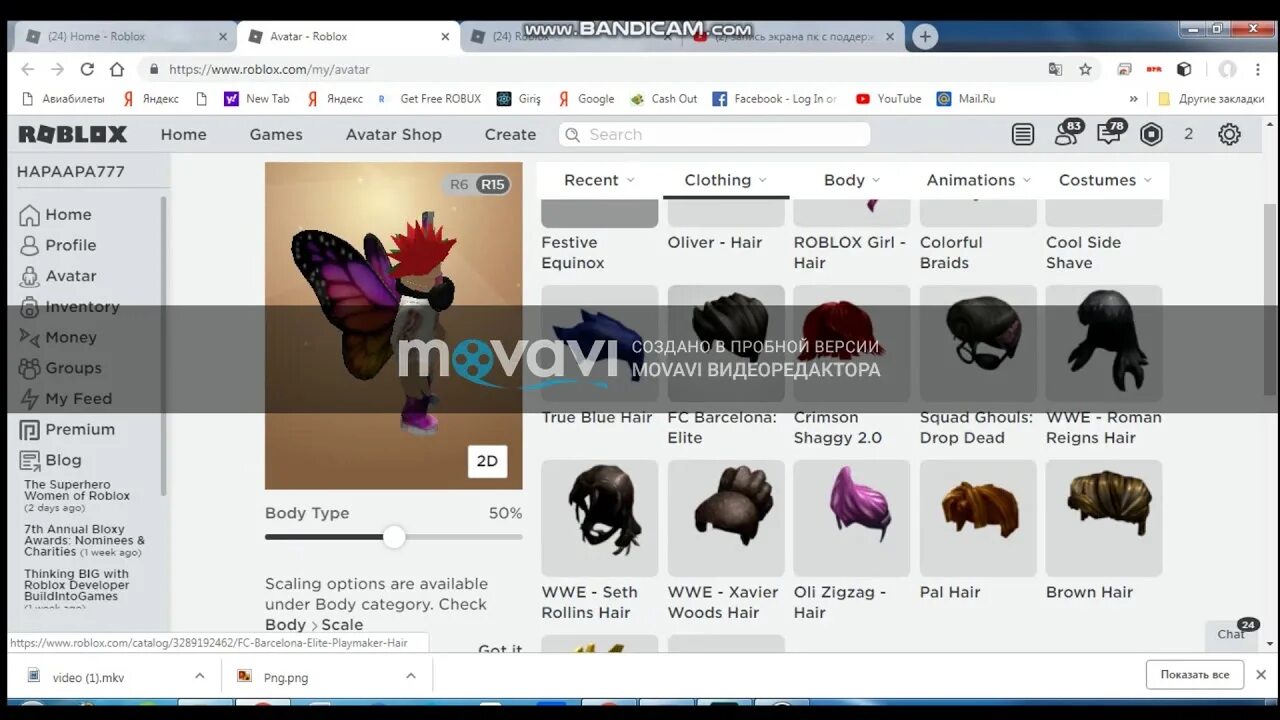Screen dimensions: 1280x720
Task: Select WWE - Roman Reigns Hair thumbnail
Action: (1104, 343)
